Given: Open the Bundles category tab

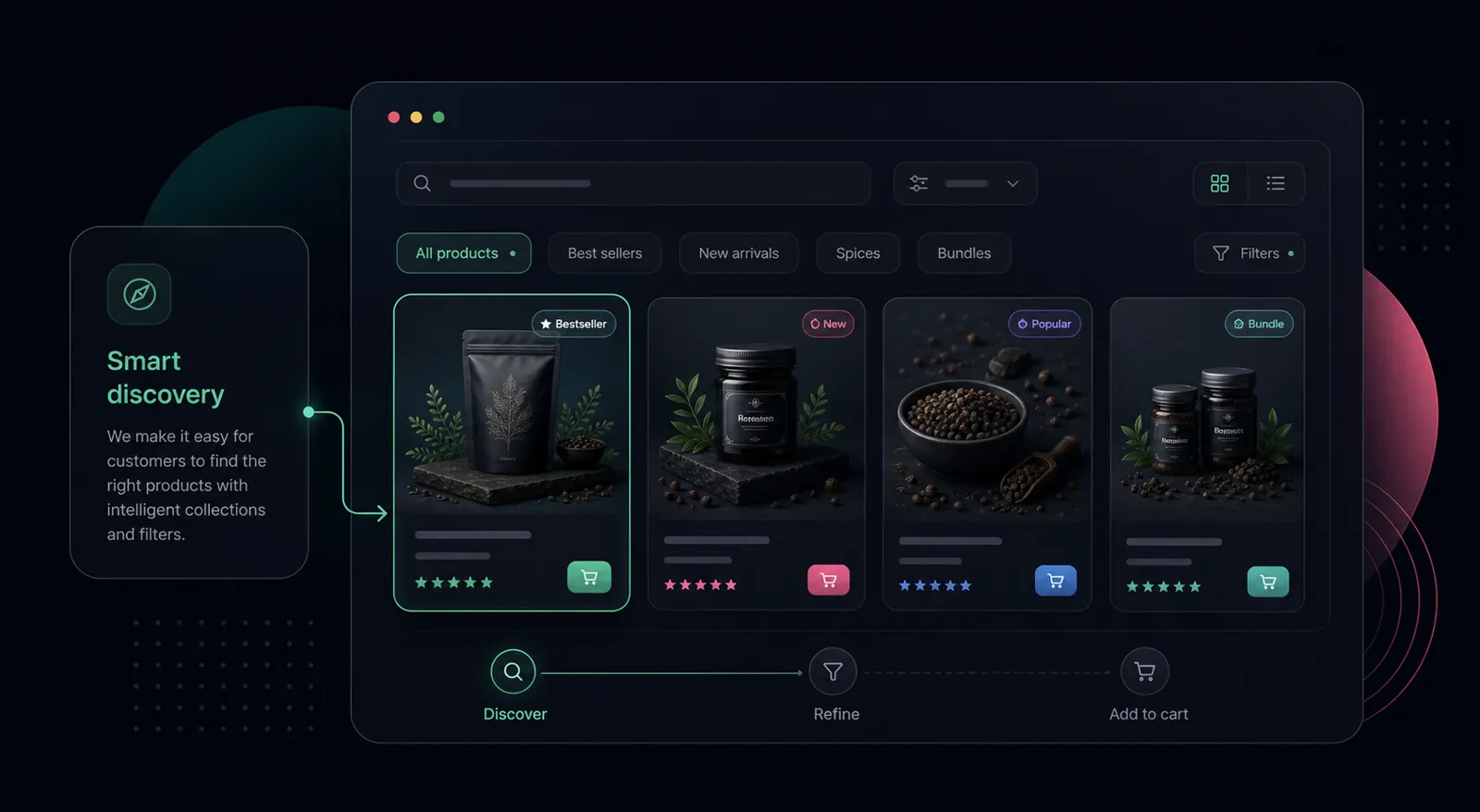Looking at the screenshot, I should click(x=964, y=253).
